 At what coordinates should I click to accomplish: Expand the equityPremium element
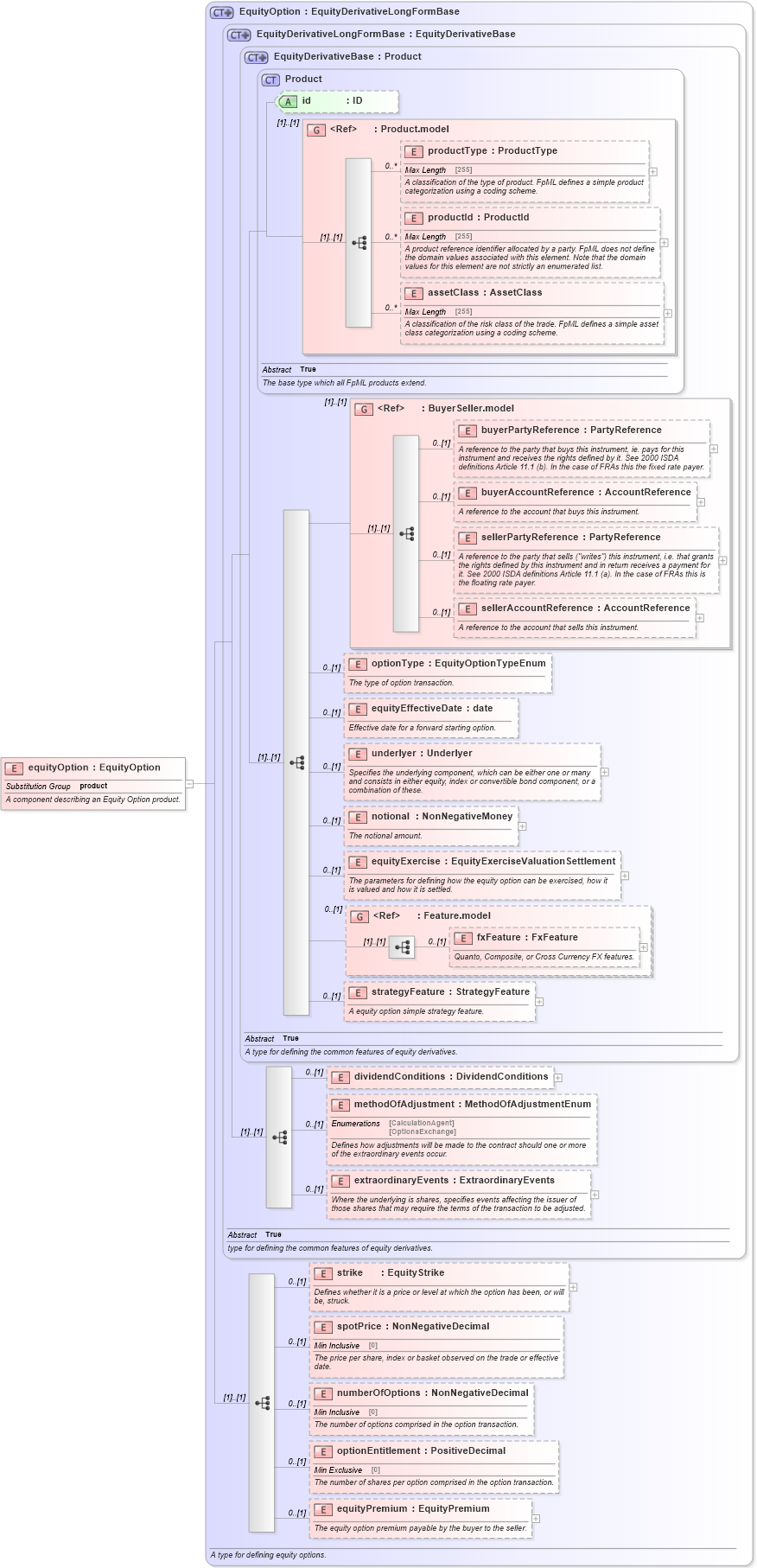(536, 1519)
